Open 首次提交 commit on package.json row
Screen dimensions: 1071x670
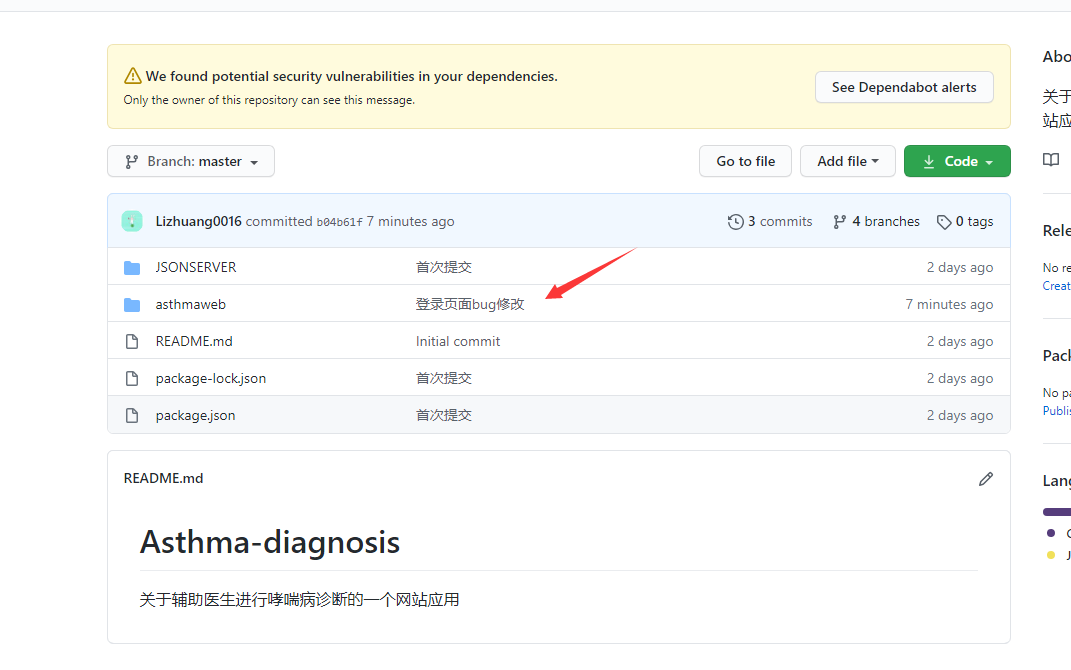pos(444,415)
